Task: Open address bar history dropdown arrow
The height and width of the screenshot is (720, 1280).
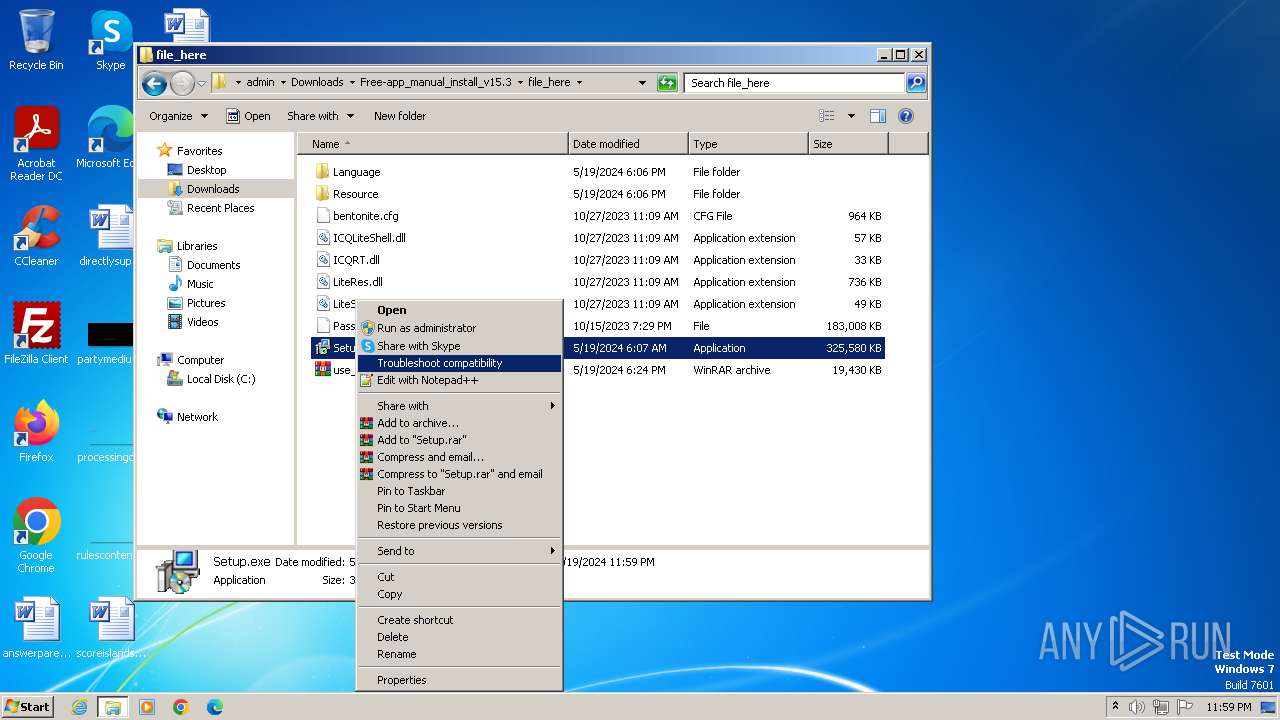Action: pyautogui.click(x=642, y=83)
